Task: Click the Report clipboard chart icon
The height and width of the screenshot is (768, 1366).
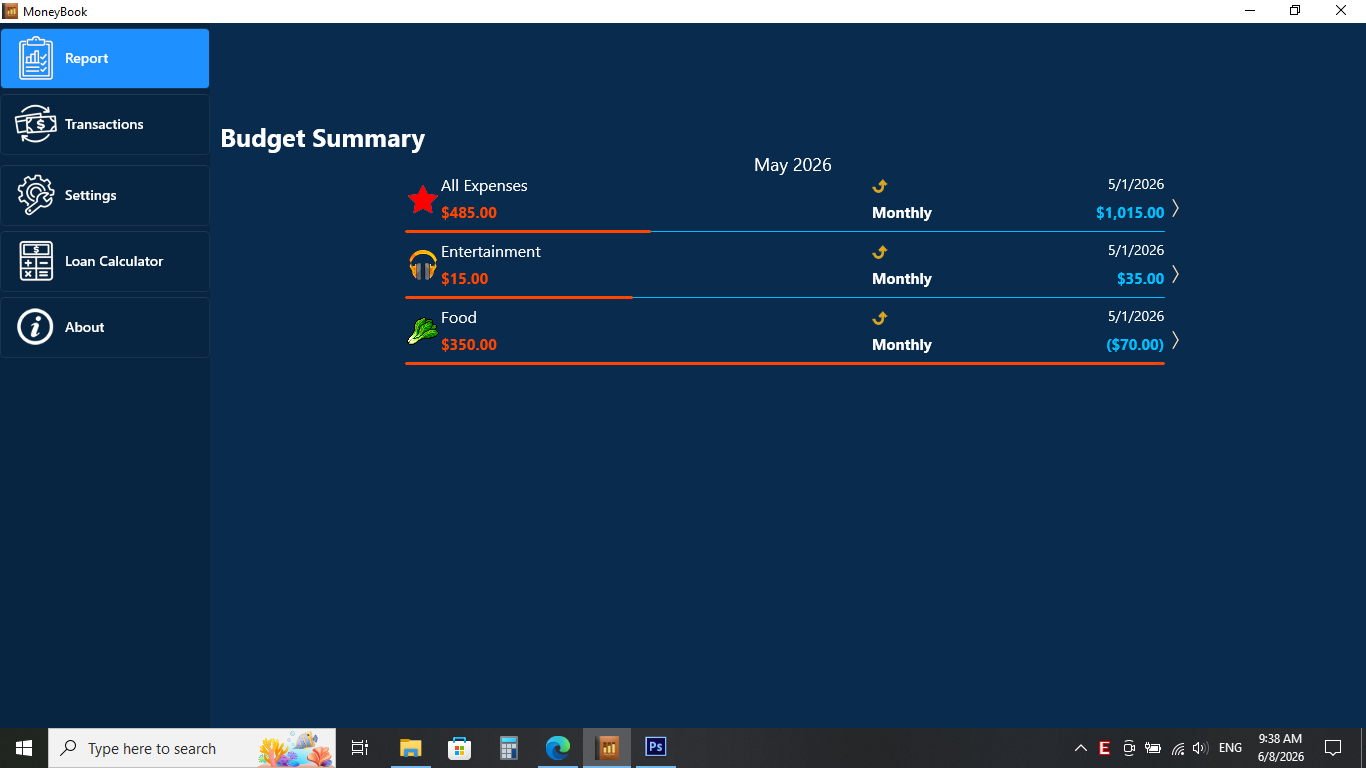Action: coord(36,58)
